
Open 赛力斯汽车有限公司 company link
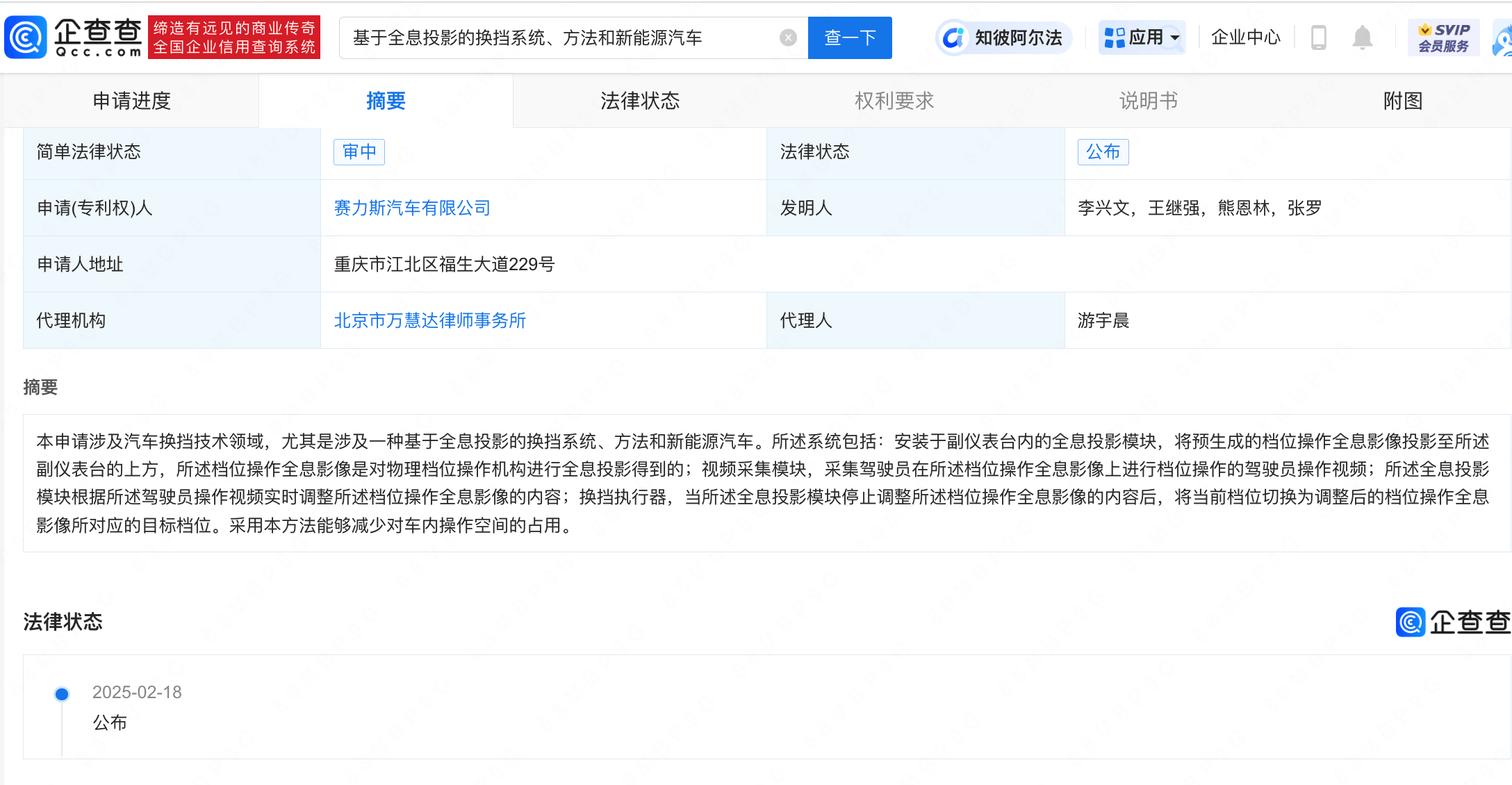[x=412, y=208]
